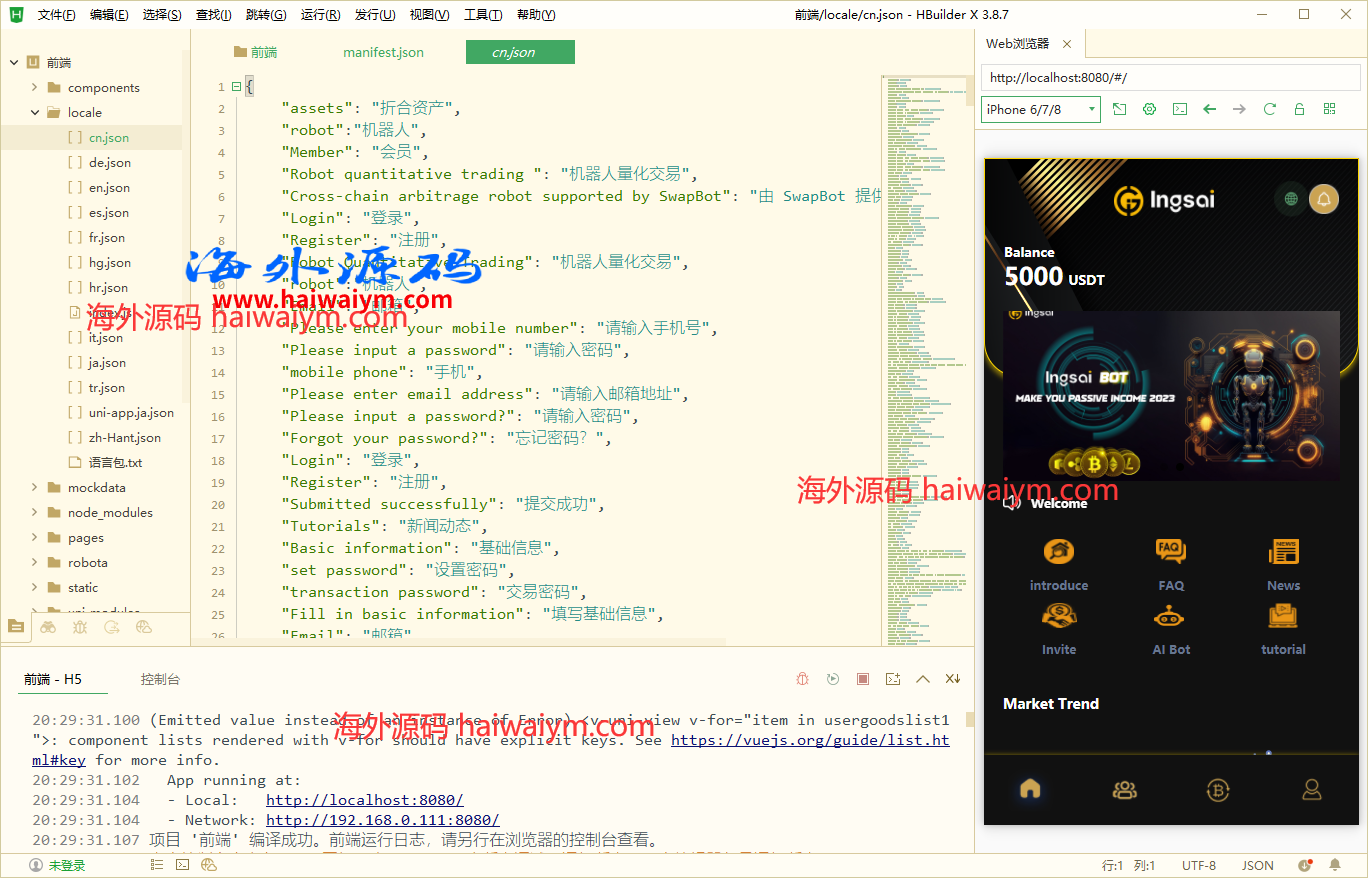Click the notification bell in status bar

[1334, 865]
